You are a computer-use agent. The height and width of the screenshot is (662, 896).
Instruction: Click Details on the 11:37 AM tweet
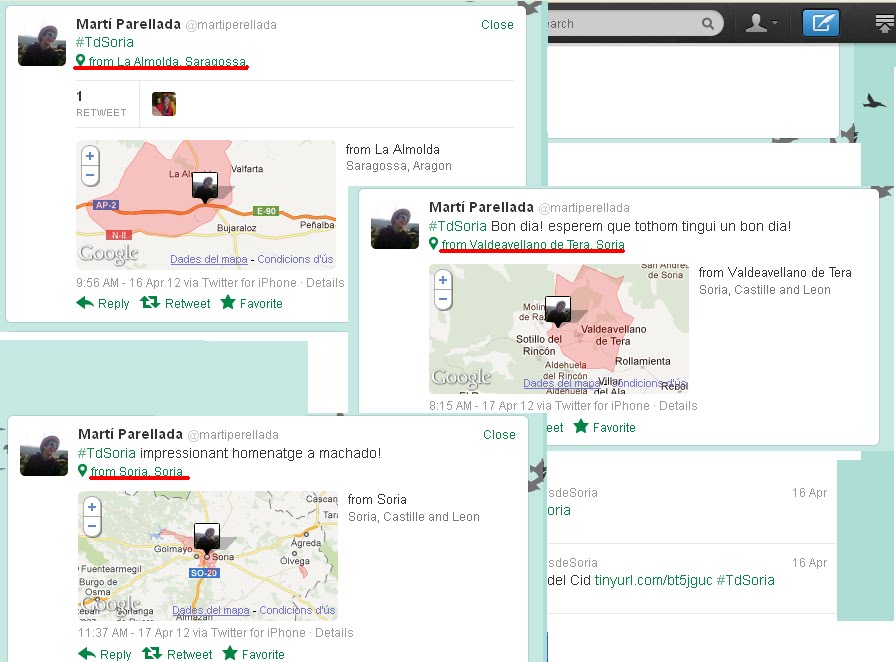click(334, 633)
